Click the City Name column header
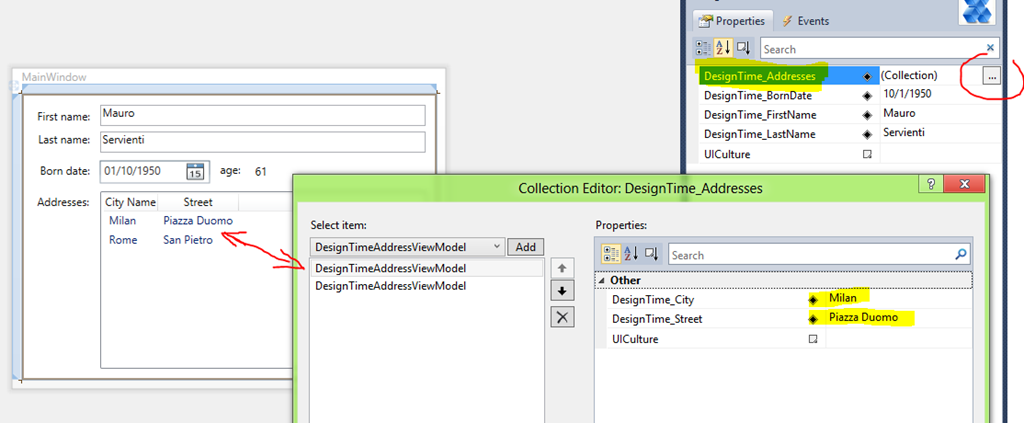1024x423 pixels. pyautogui.click(x=131, y=202)
